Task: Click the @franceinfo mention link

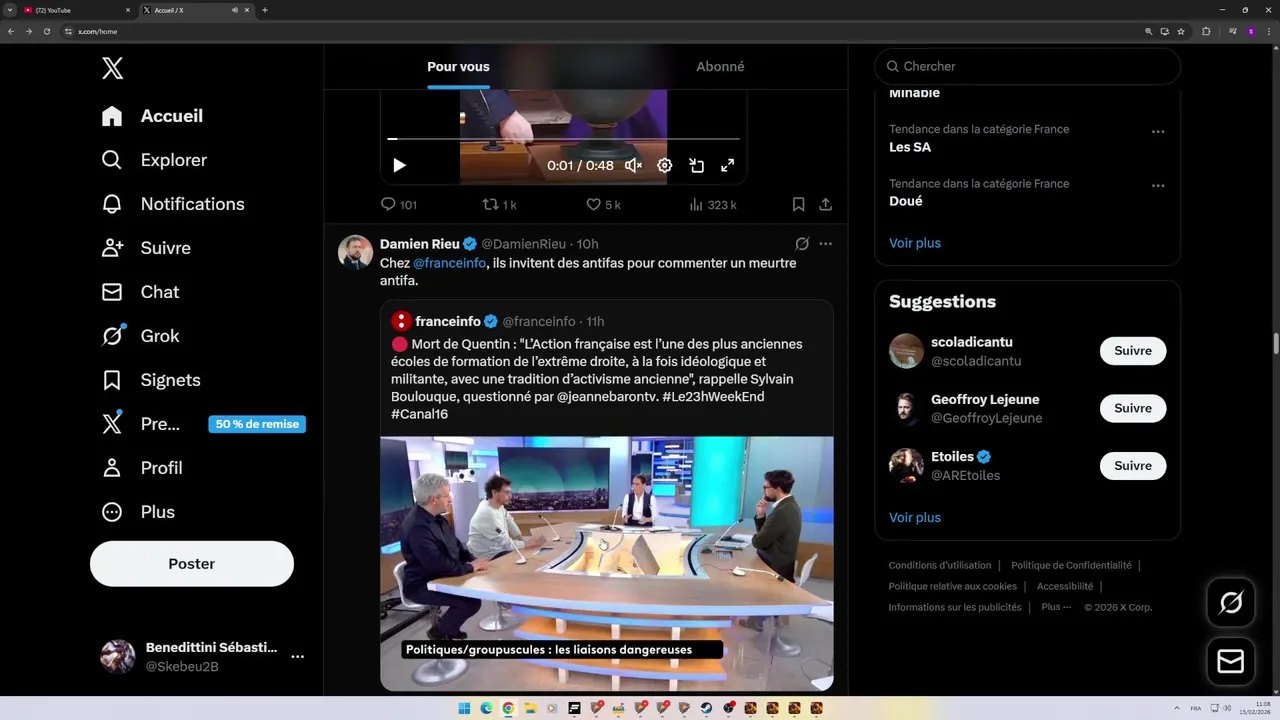Action: pyautogui.click(x=449, y=263)
